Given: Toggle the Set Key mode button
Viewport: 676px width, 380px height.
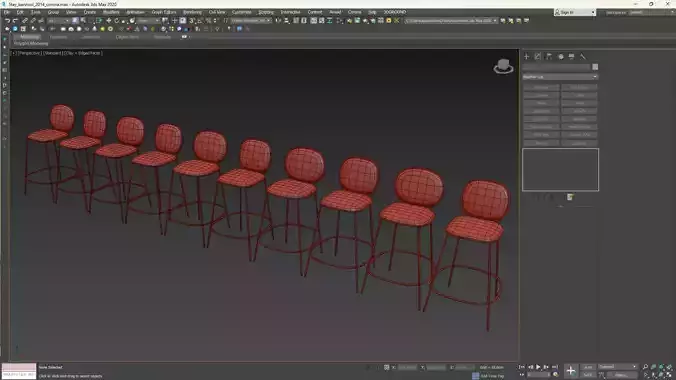Looking at the screenshot, I should click(x=588, y=375).
